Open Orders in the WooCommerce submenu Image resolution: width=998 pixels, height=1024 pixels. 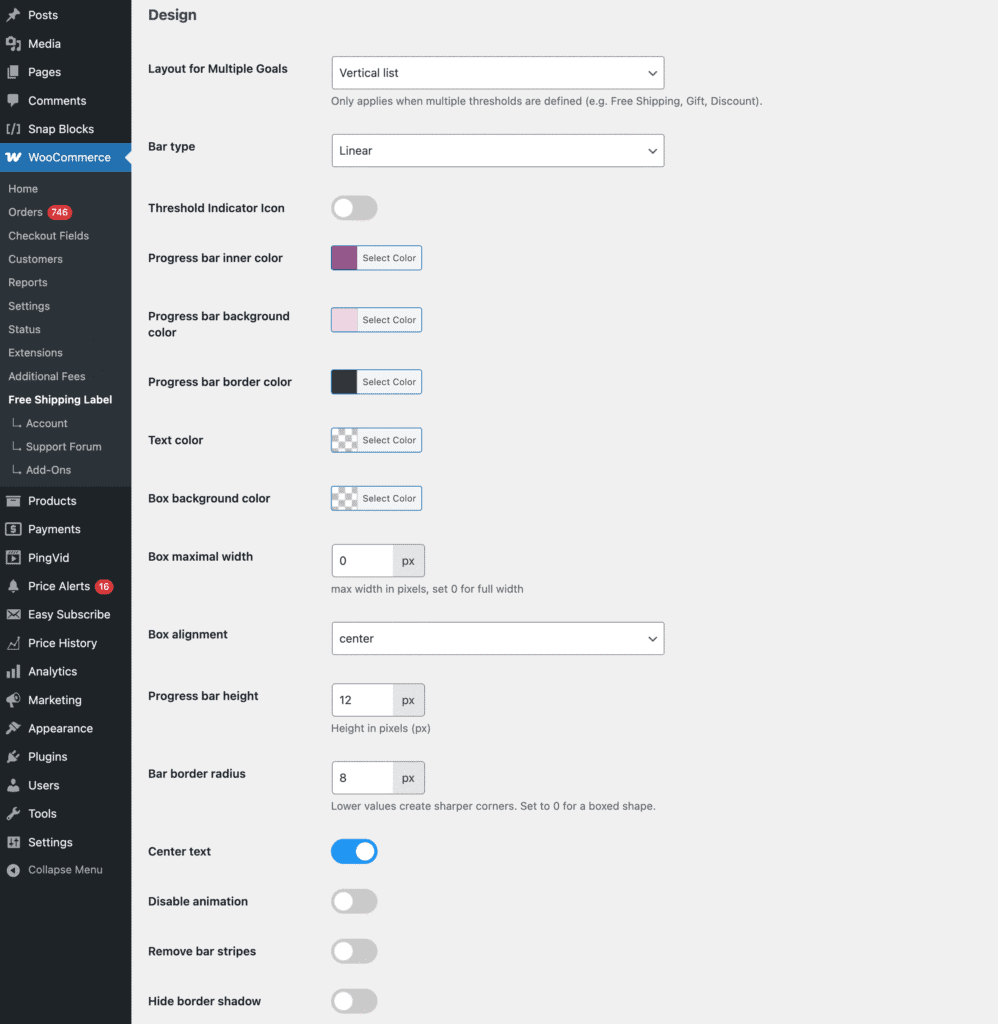click(x=25, y=212)
